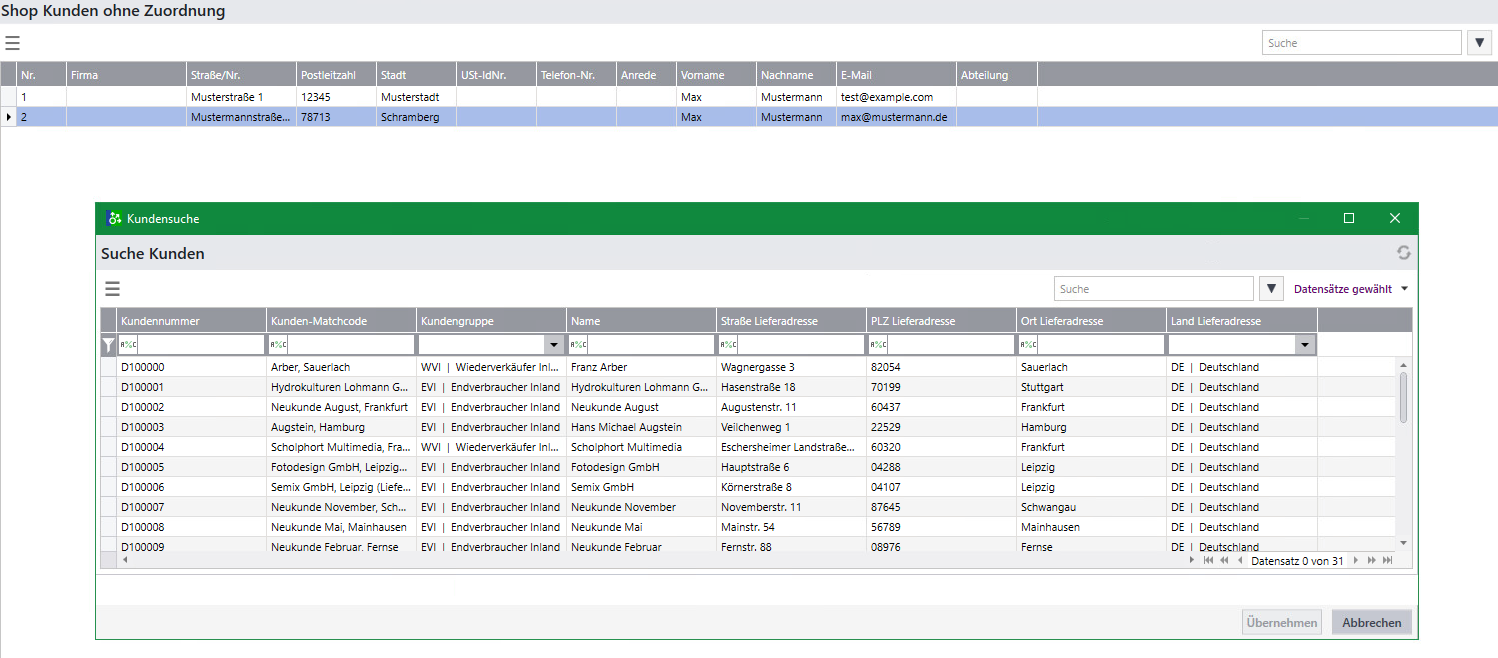Image resolution: width=1498 pixels, height=658 pixels.
Task: Click filter operator icon for Kundennummer column
Action: (x=128, y=345)
